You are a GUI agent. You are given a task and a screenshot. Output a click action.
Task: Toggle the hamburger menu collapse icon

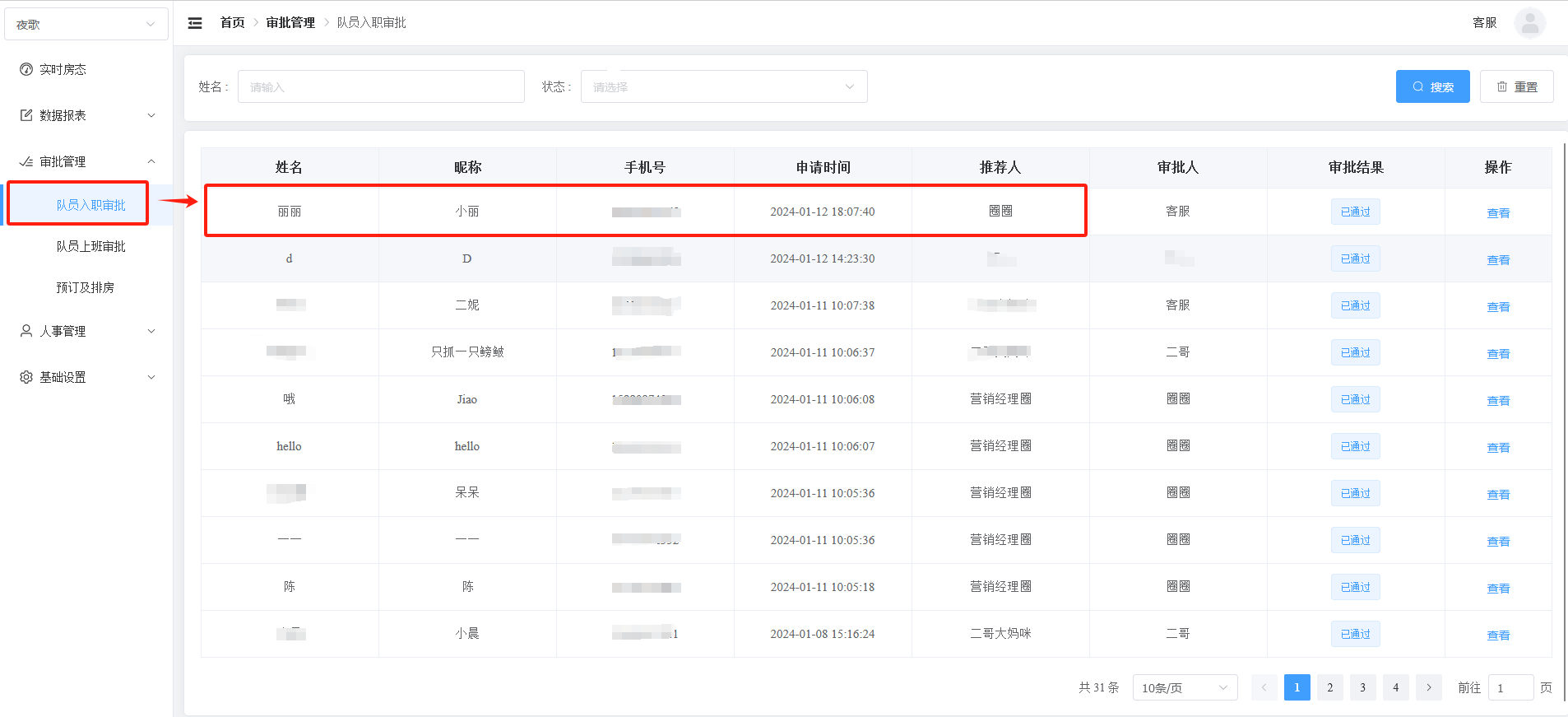(x=195, y=23)
